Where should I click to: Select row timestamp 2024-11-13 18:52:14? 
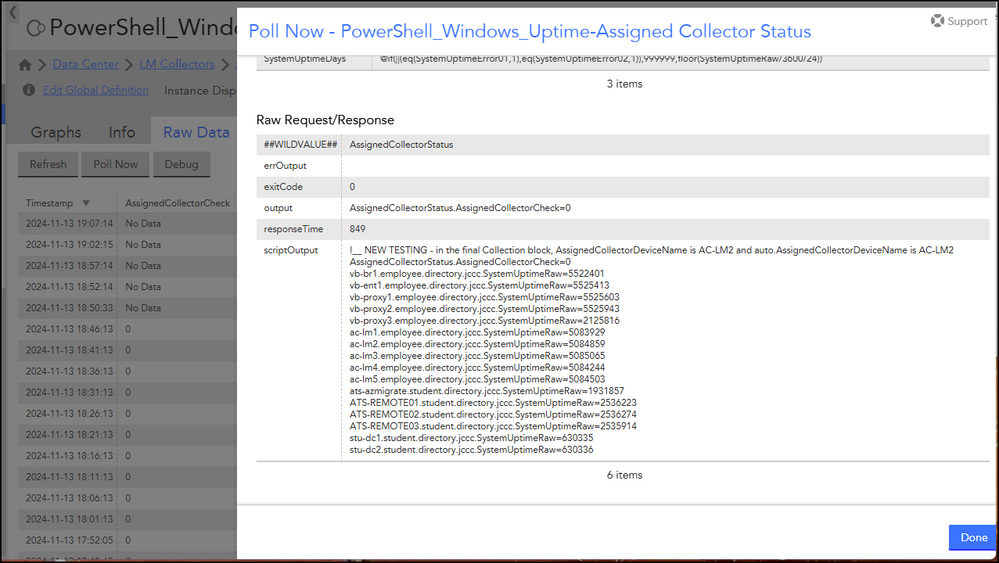pyautogui.click(x=69, y=287)
